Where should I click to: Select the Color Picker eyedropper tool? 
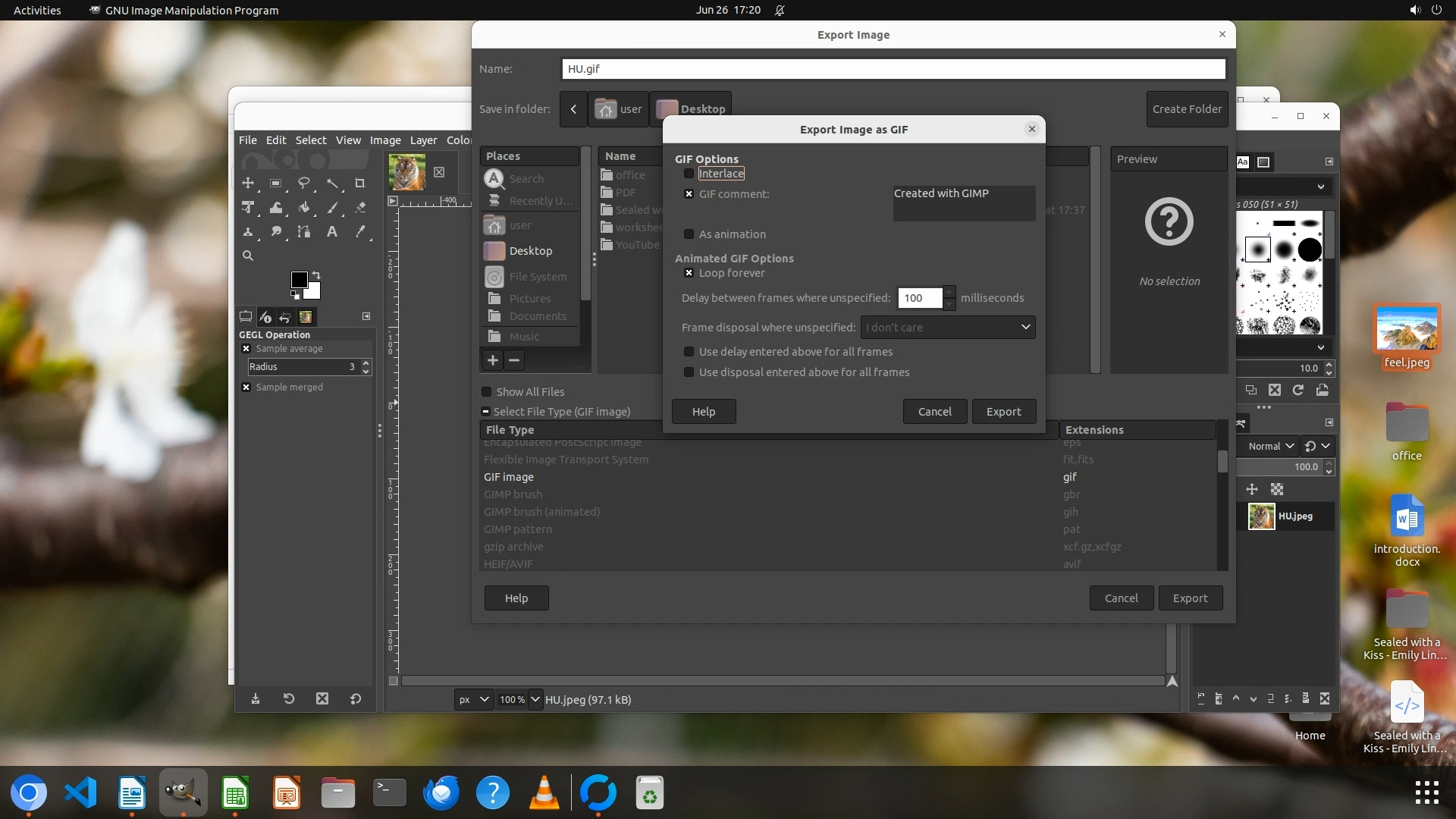360,232
